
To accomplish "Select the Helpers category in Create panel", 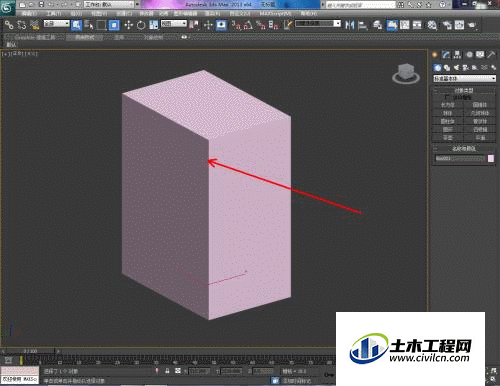I will pos(474,68).
